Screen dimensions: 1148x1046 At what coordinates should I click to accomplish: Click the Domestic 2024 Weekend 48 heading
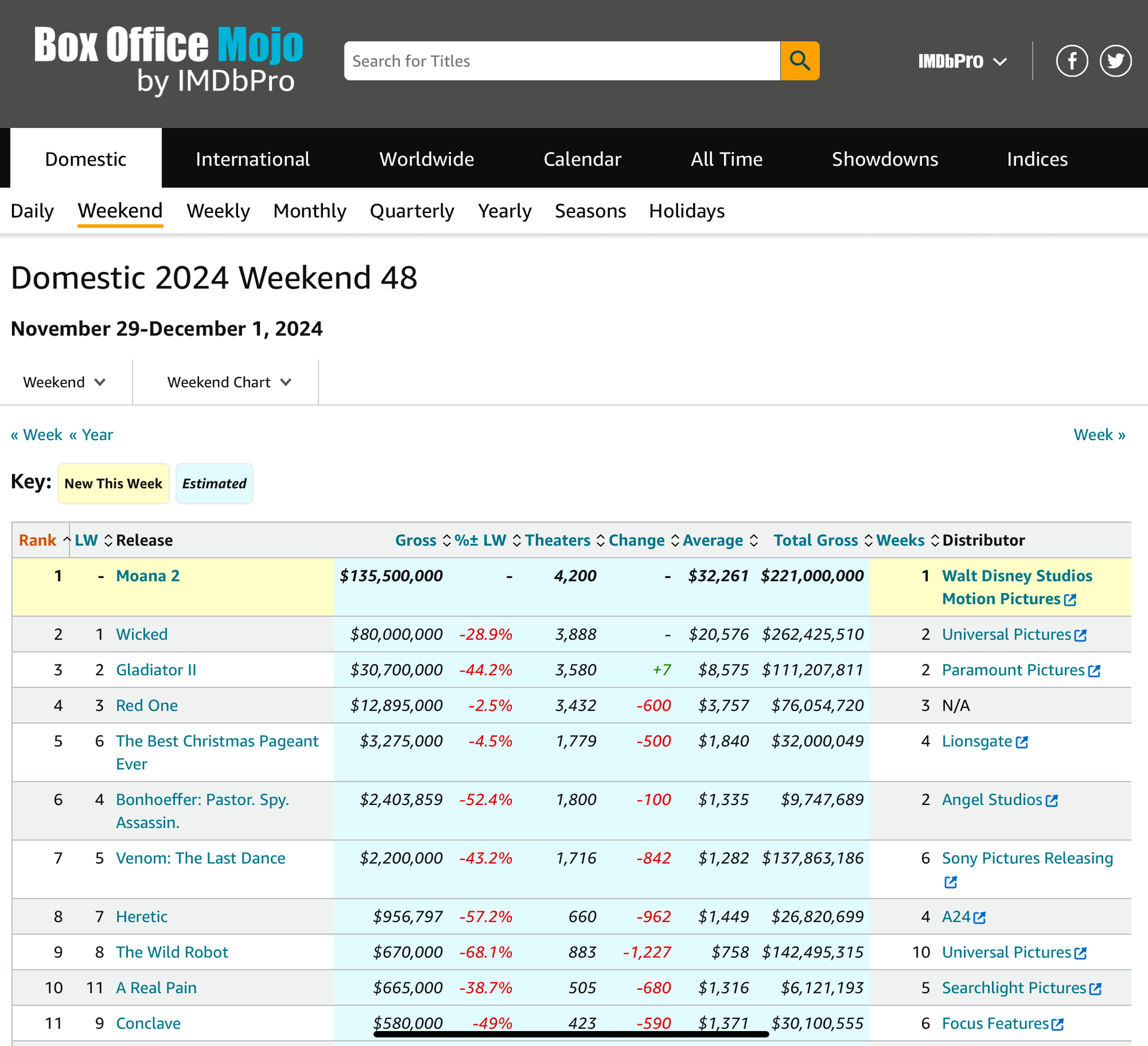pos(214,278)
